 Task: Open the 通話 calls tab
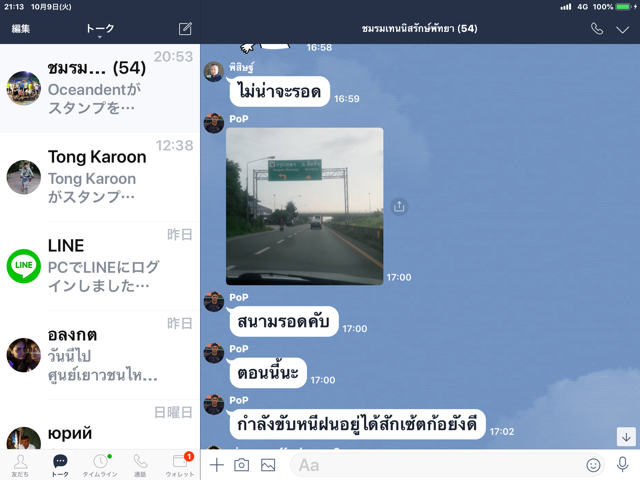point(140,465)
